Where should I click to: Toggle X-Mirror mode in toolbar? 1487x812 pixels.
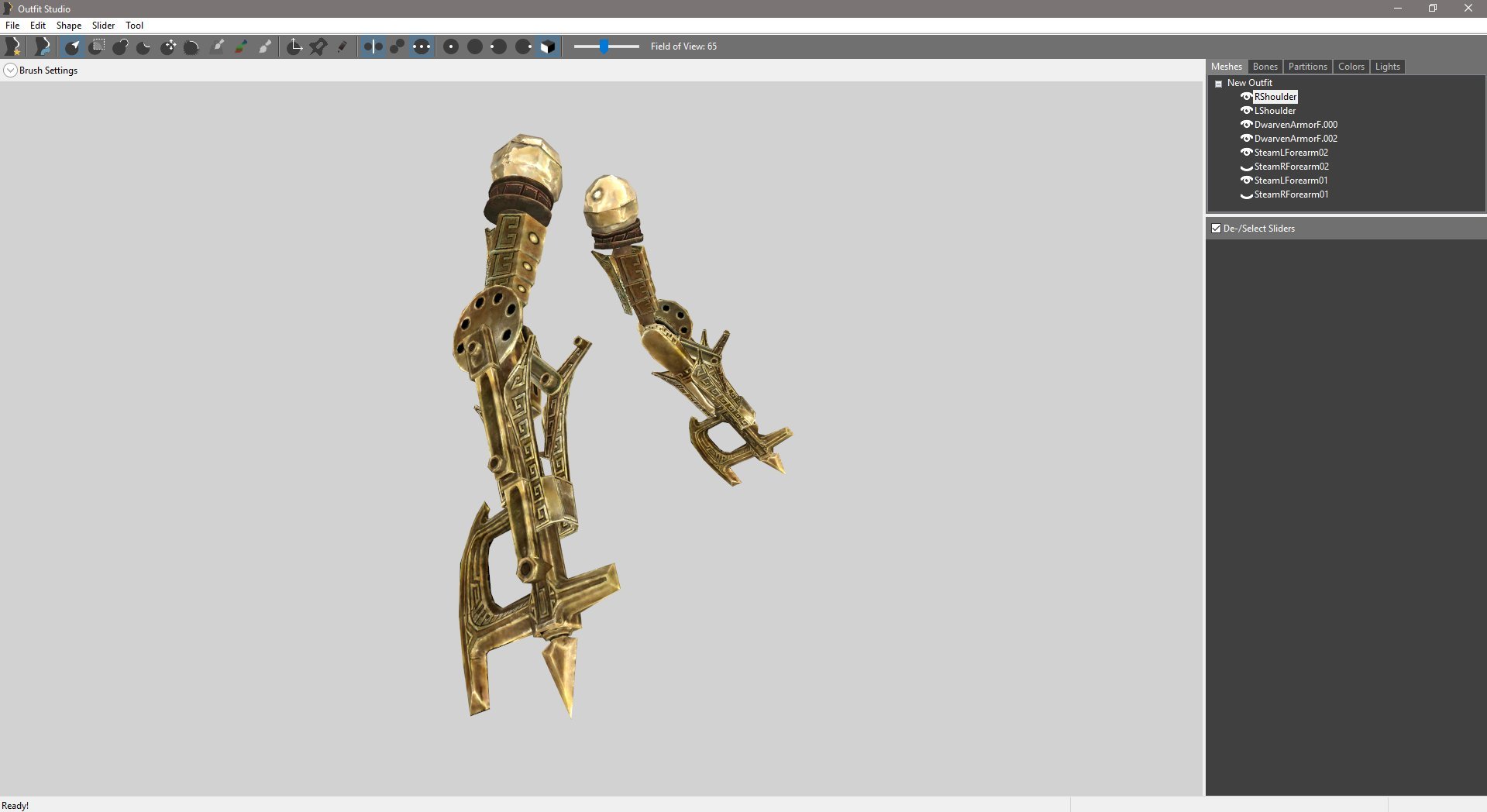pyautogui.click(x=373, y=47)
